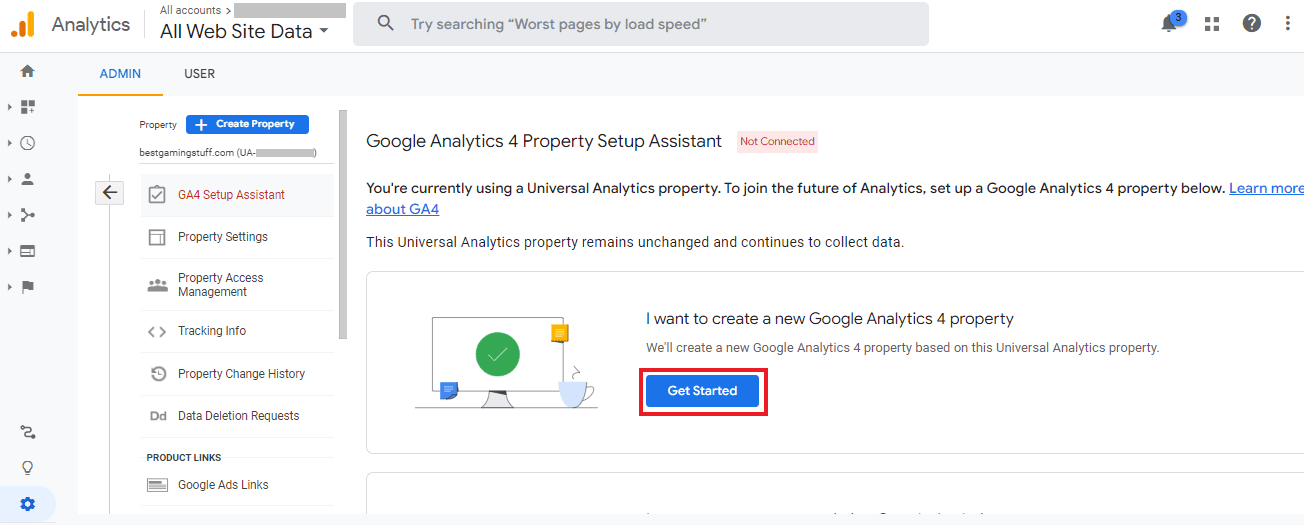Switch to the ADMIN tab

(x=121, y=74)
